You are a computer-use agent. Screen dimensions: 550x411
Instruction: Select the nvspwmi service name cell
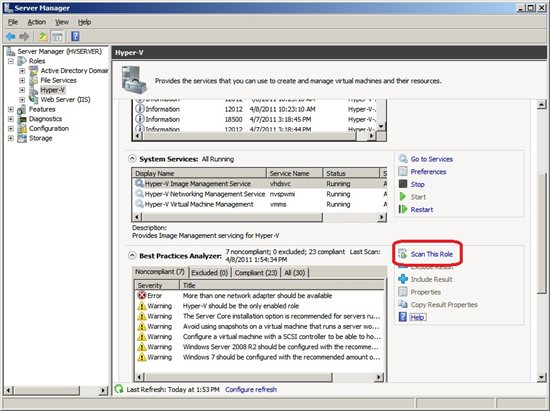coord(282,194)
